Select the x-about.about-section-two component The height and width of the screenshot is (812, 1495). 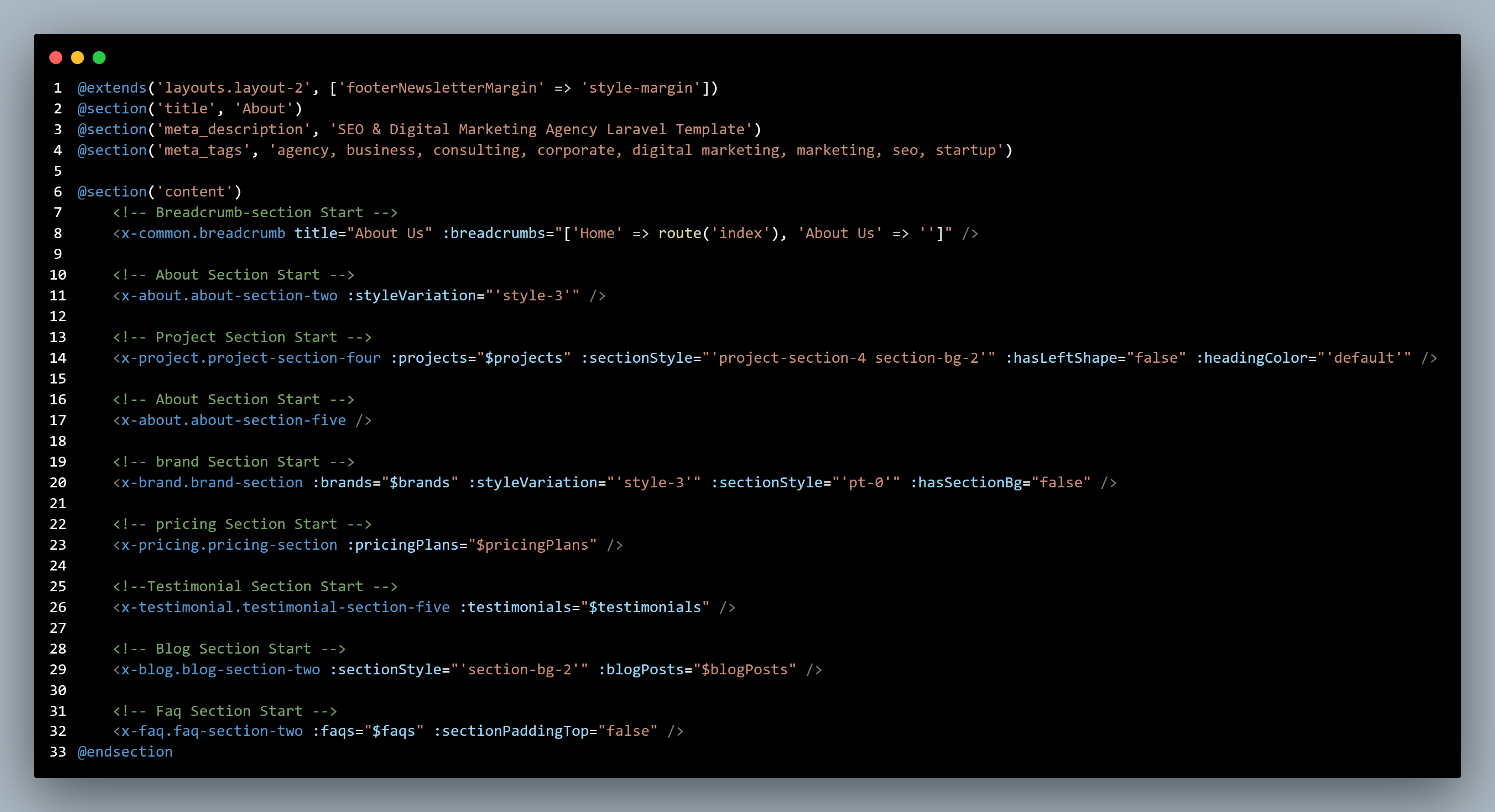tap(225, 296)
